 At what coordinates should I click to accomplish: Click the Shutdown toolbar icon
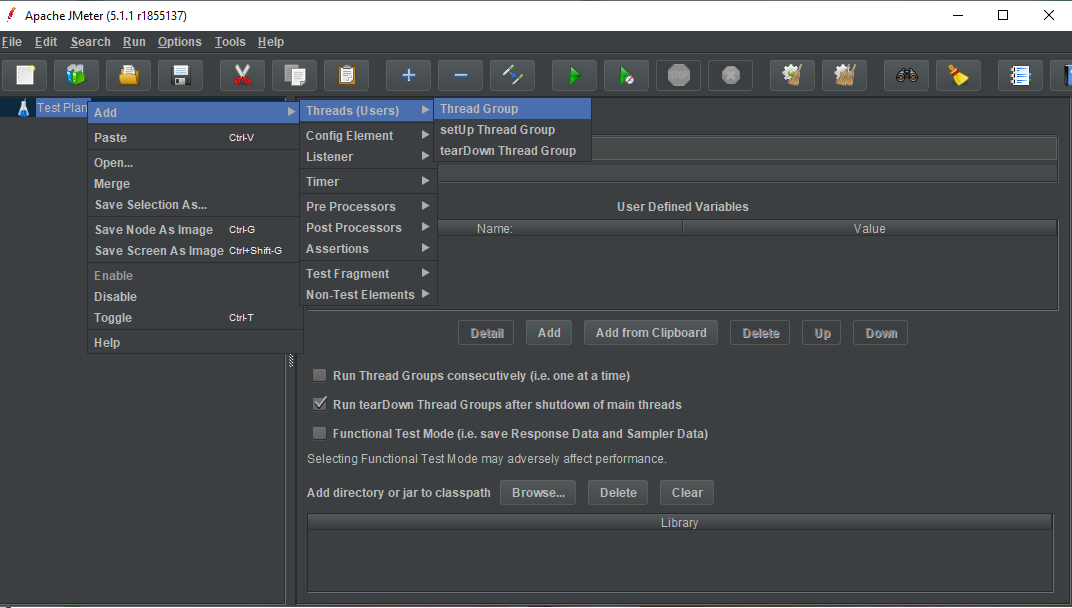[730, 75]
